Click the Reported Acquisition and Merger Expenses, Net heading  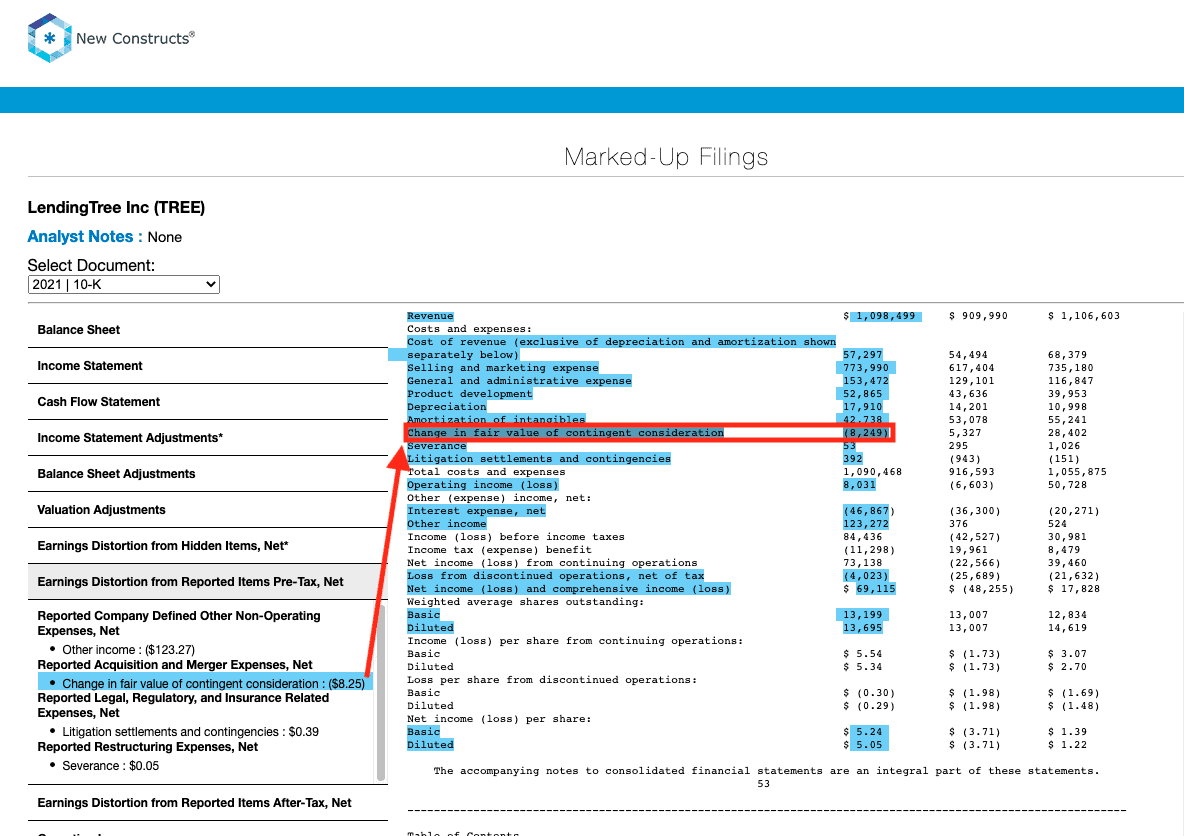(174, 665)
